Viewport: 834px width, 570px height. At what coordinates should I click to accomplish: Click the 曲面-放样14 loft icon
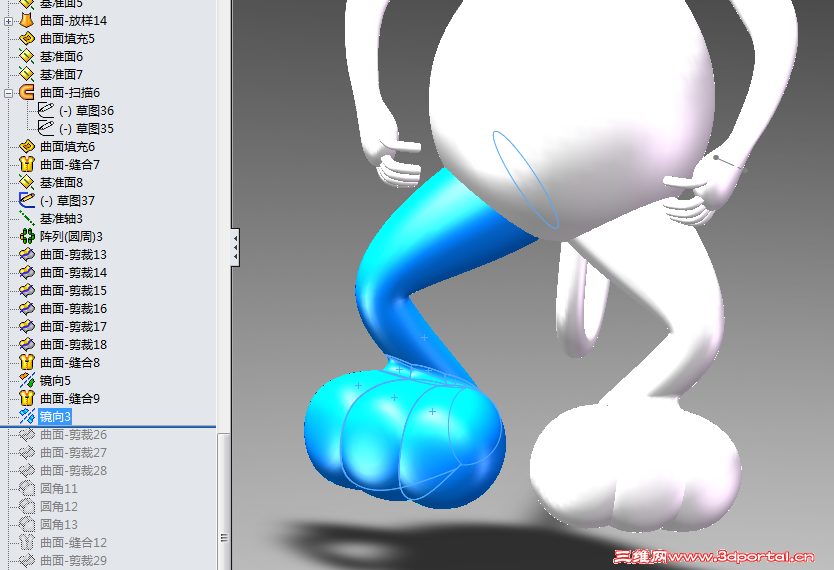pyautogui.click(x=27, y=21)
